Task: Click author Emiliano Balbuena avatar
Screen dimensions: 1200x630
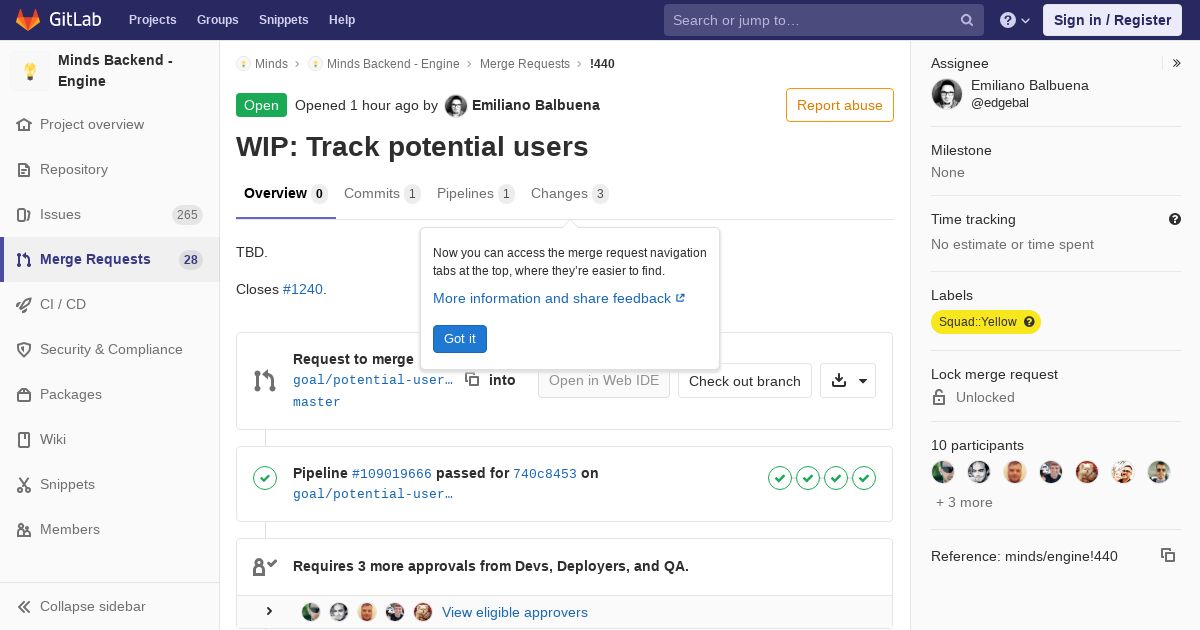Action: tap(455, 106)
